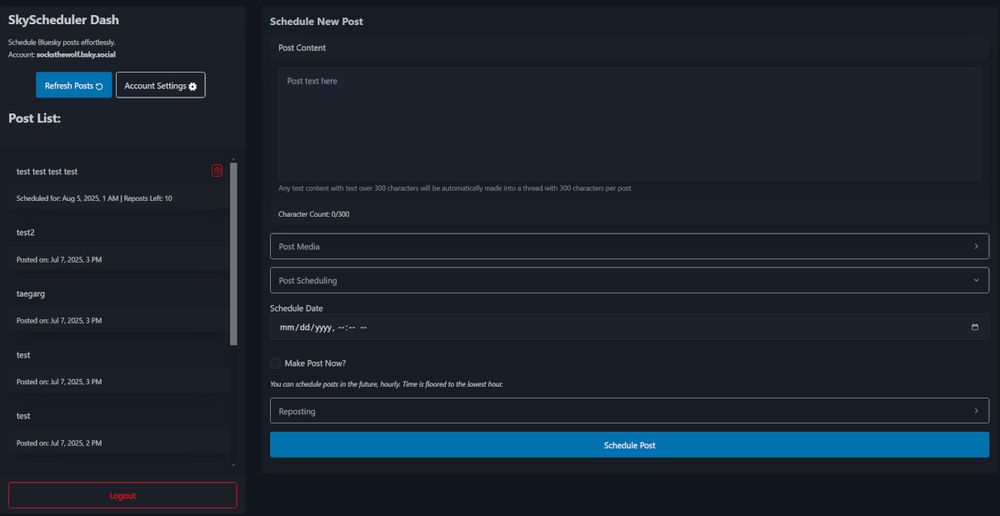Click the Schedule Post button
The height and width of the screenshot is (516, 1000).
click(629, 445)
